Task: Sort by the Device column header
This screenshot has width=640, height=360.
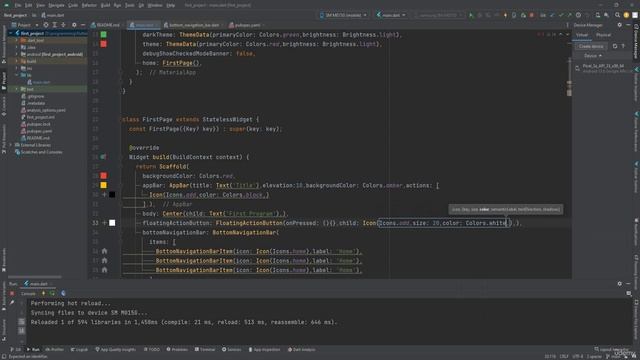Action: [592, 56]
